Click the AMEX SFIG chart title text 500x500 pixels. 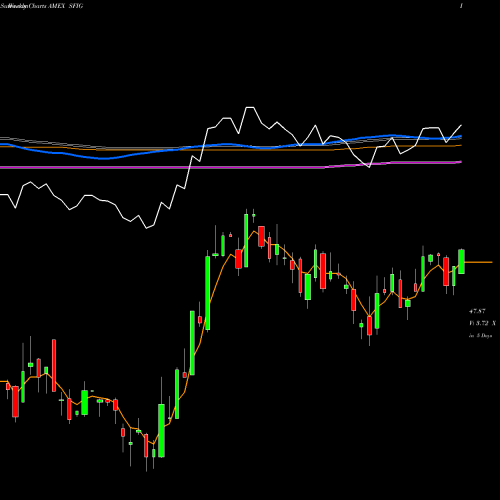65,6
